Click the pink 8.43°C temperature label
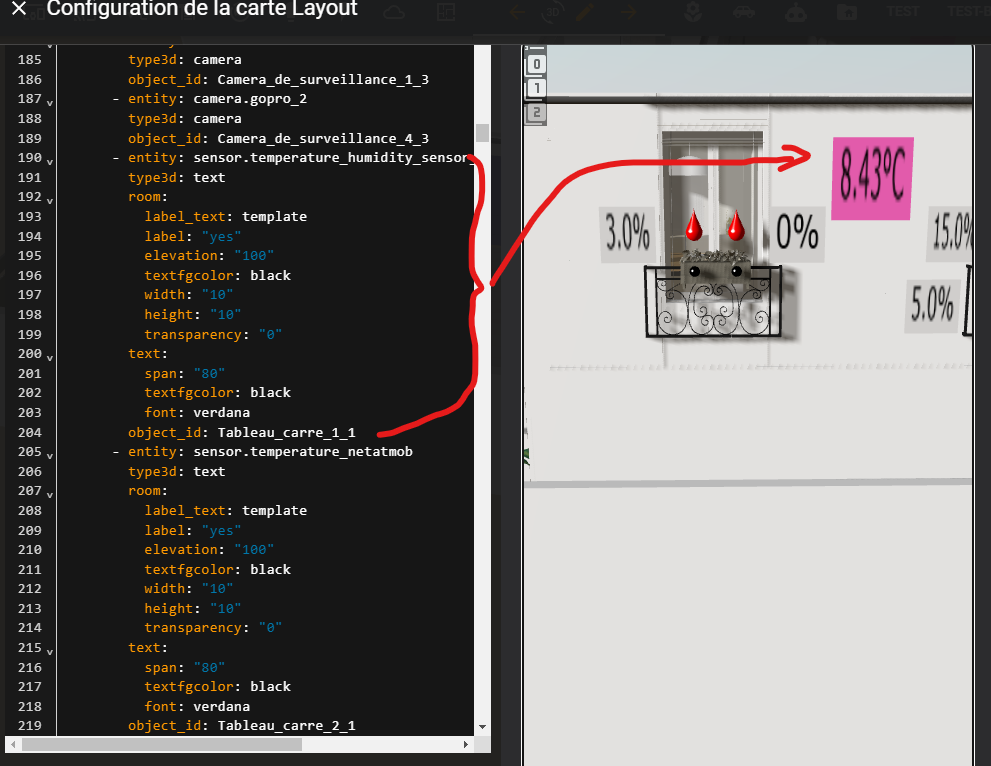Viewport: 991px width, 766px height. point(871,179)
